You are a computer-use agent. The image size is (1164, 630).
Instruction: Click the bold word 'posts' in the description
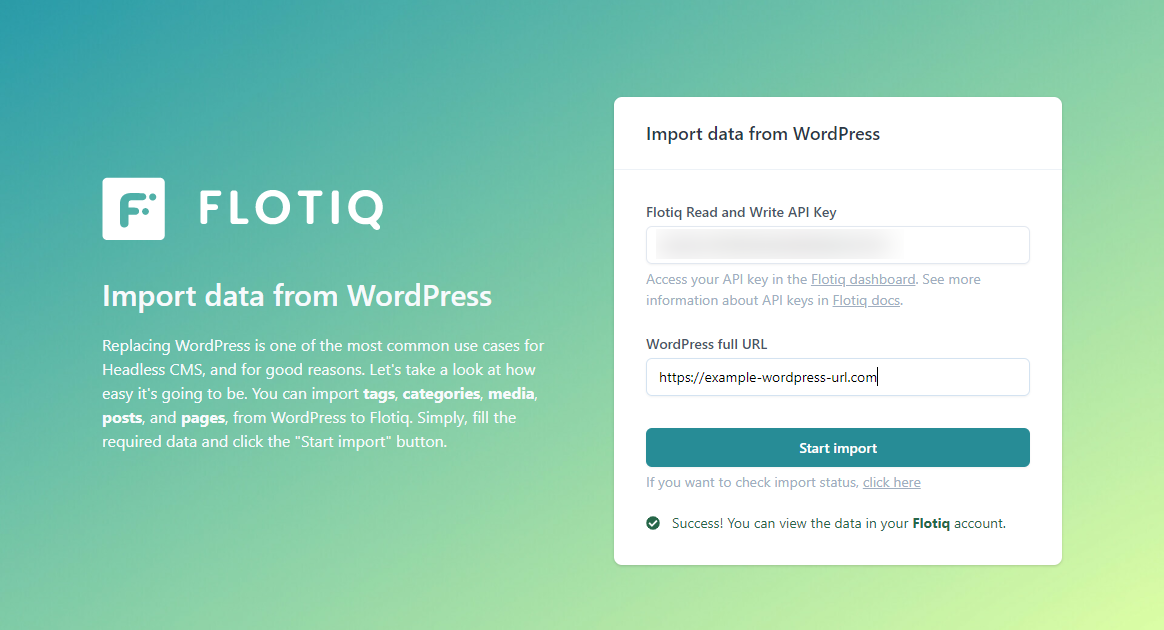coord(122,418)
